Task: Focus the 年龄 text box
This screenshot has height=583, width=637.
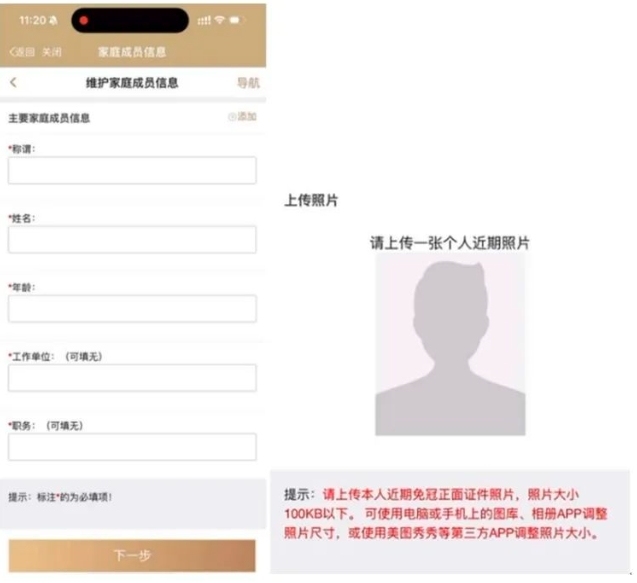Action: (132, 308)
